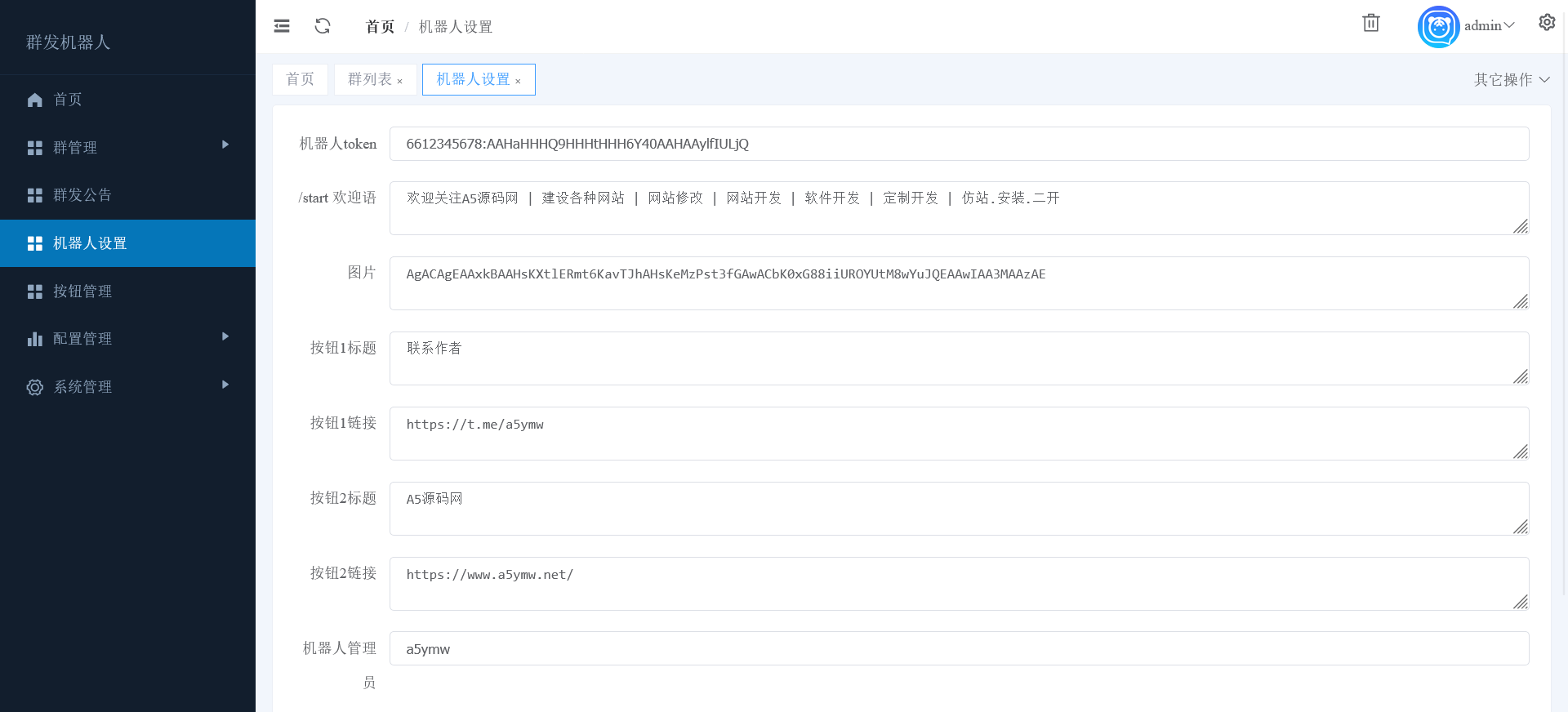1568x712 pixels.
Task: Click the 按钮1链接 text area
Action: (x=959, y=433)
